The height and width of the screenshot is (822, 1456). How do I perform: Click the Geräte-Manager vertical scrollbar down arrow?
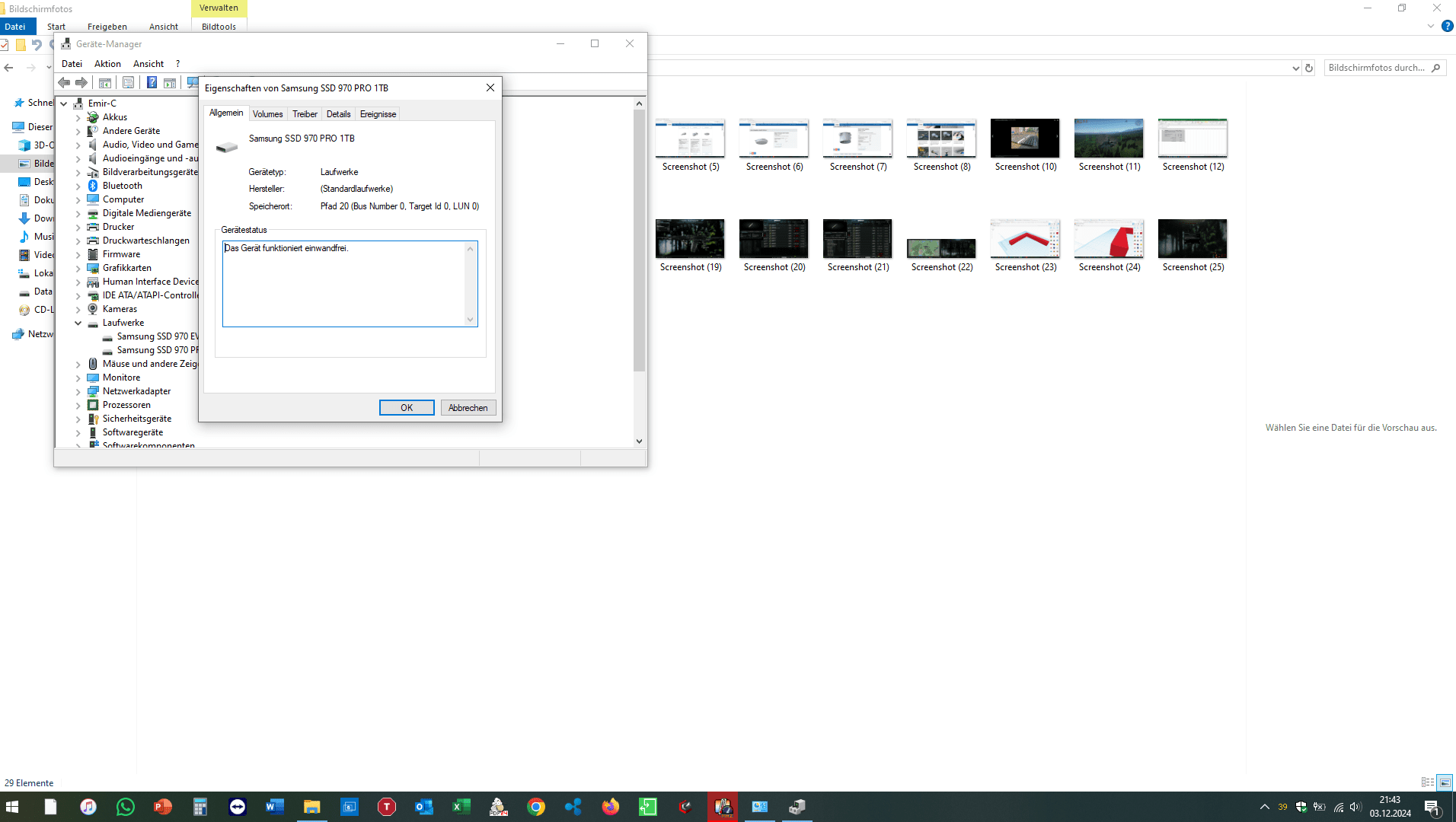coord(639,441)
